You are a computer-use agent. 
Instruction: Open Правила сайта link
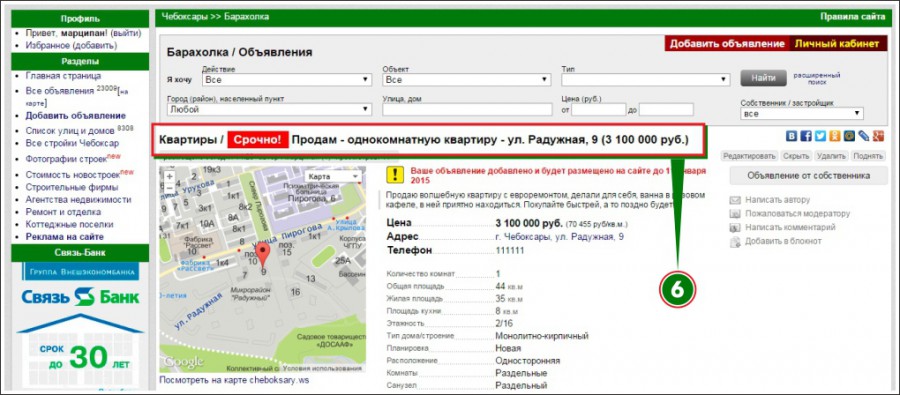tap(853, 17)
